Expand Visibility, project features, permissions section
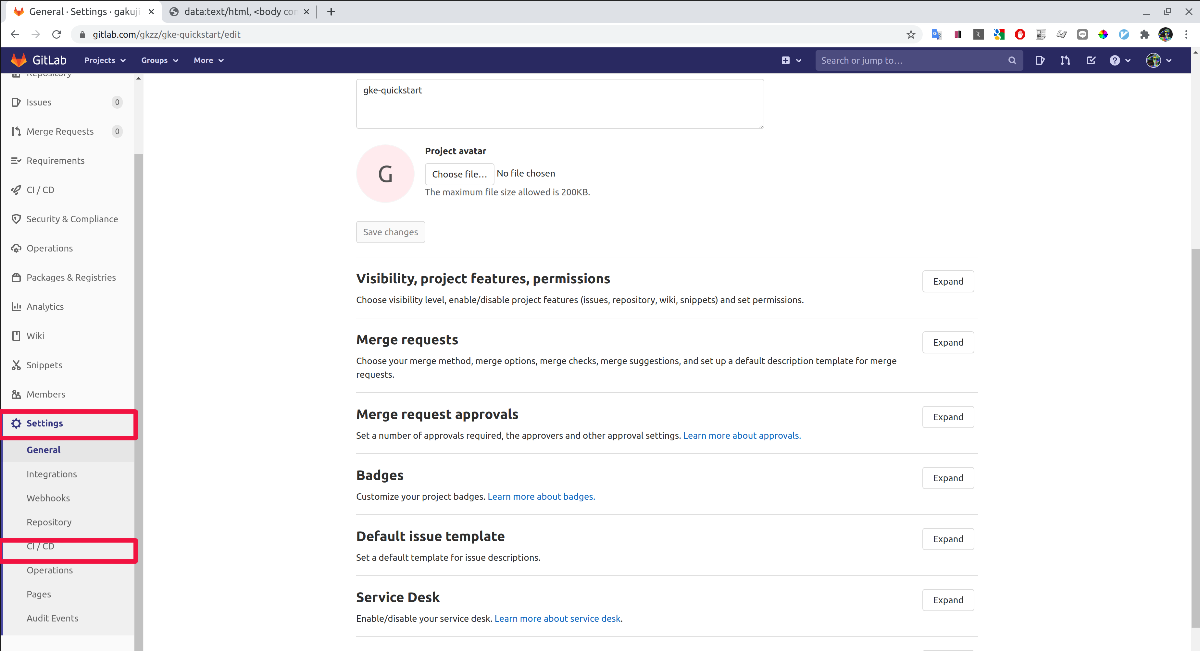 pos(948,281)
